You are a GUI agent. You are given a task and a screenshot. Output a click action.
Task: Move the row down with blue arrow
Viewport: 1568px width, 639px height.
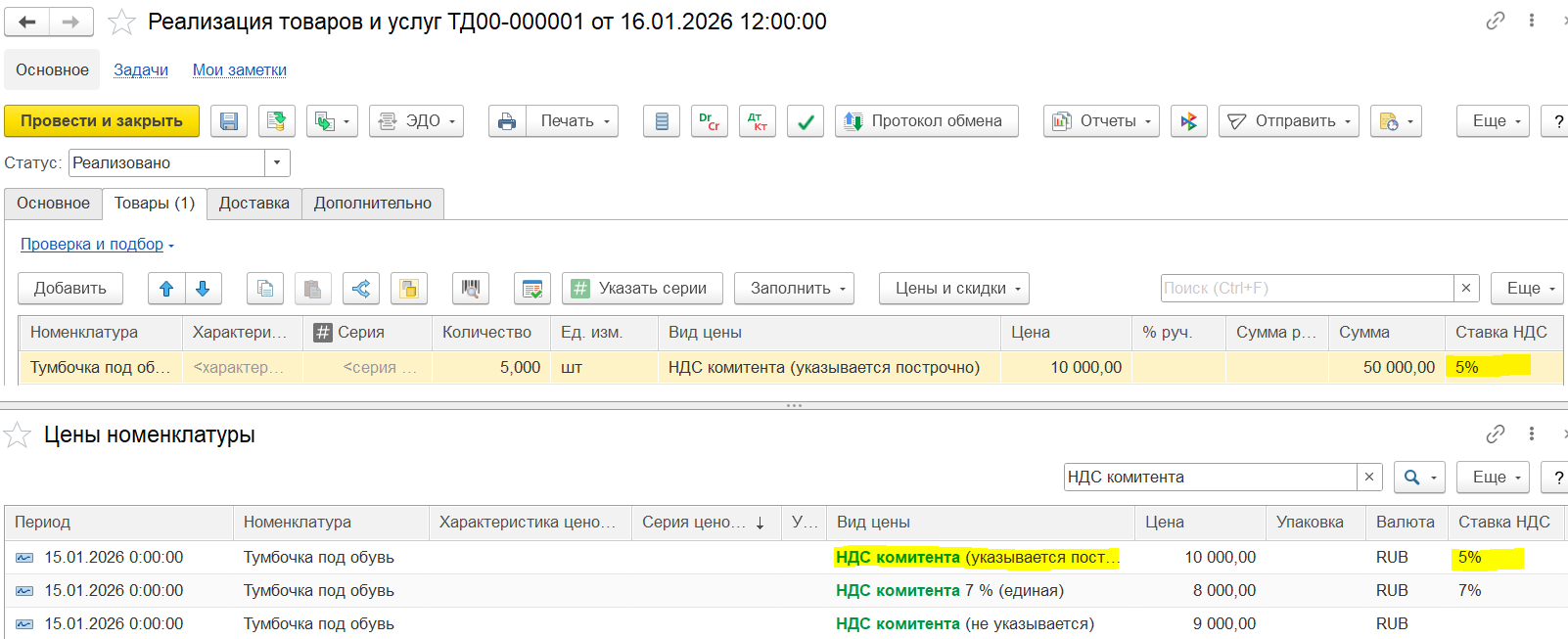(203, 289)
